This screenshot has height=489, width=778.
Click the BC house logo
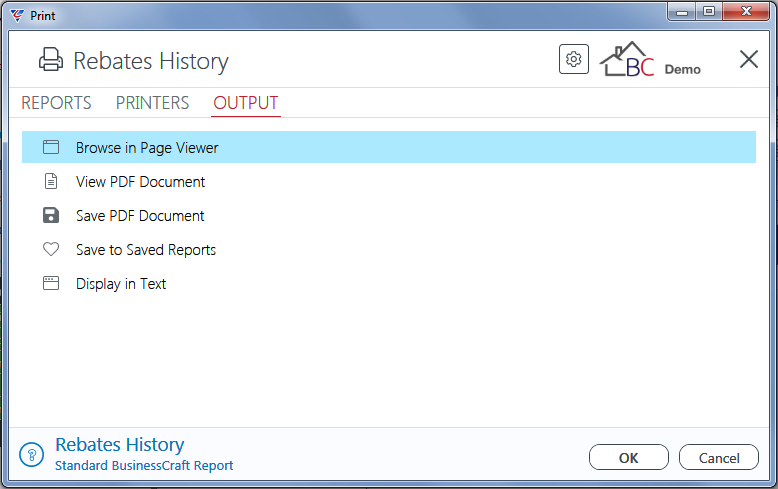[627, 60]
